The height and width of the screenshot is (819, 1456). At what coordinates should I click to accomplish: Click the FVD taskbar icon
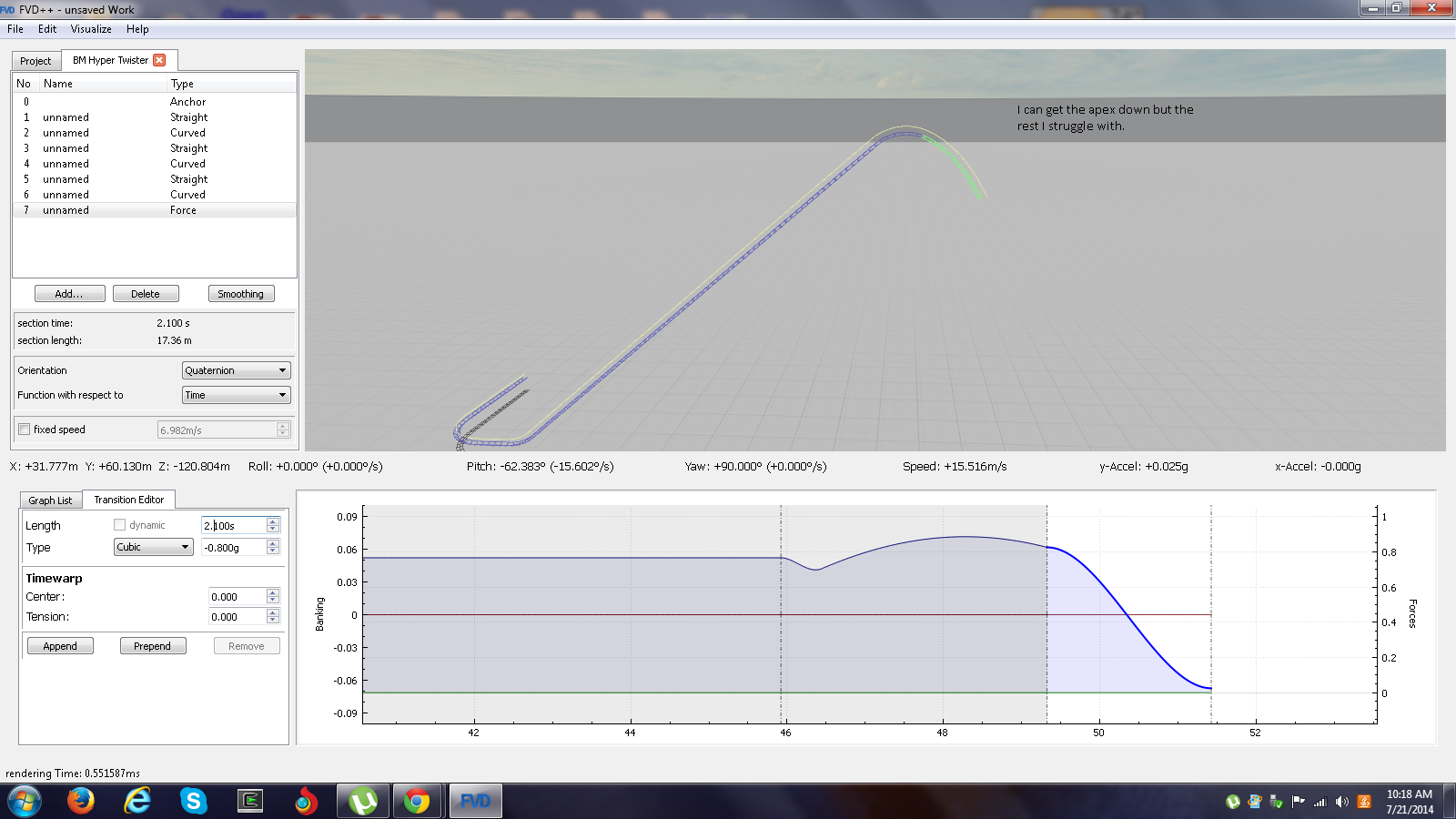475,801
